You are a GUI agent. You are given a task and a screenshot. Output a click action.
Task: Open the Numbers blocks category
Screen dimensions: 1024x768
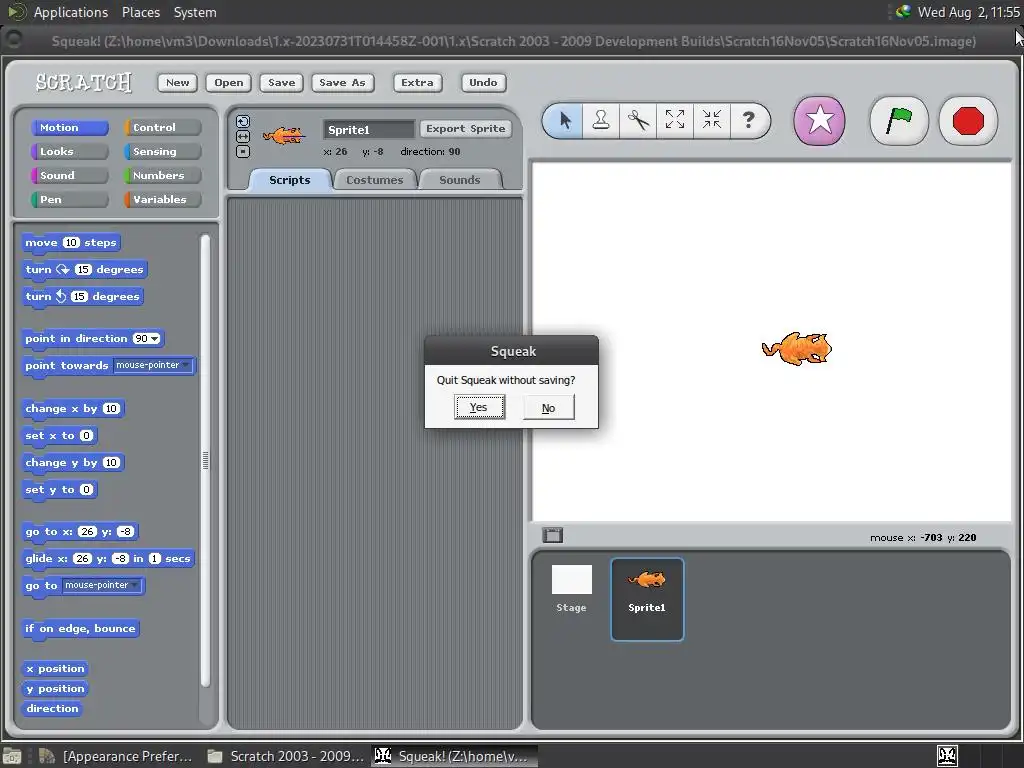tap(162, 176)
